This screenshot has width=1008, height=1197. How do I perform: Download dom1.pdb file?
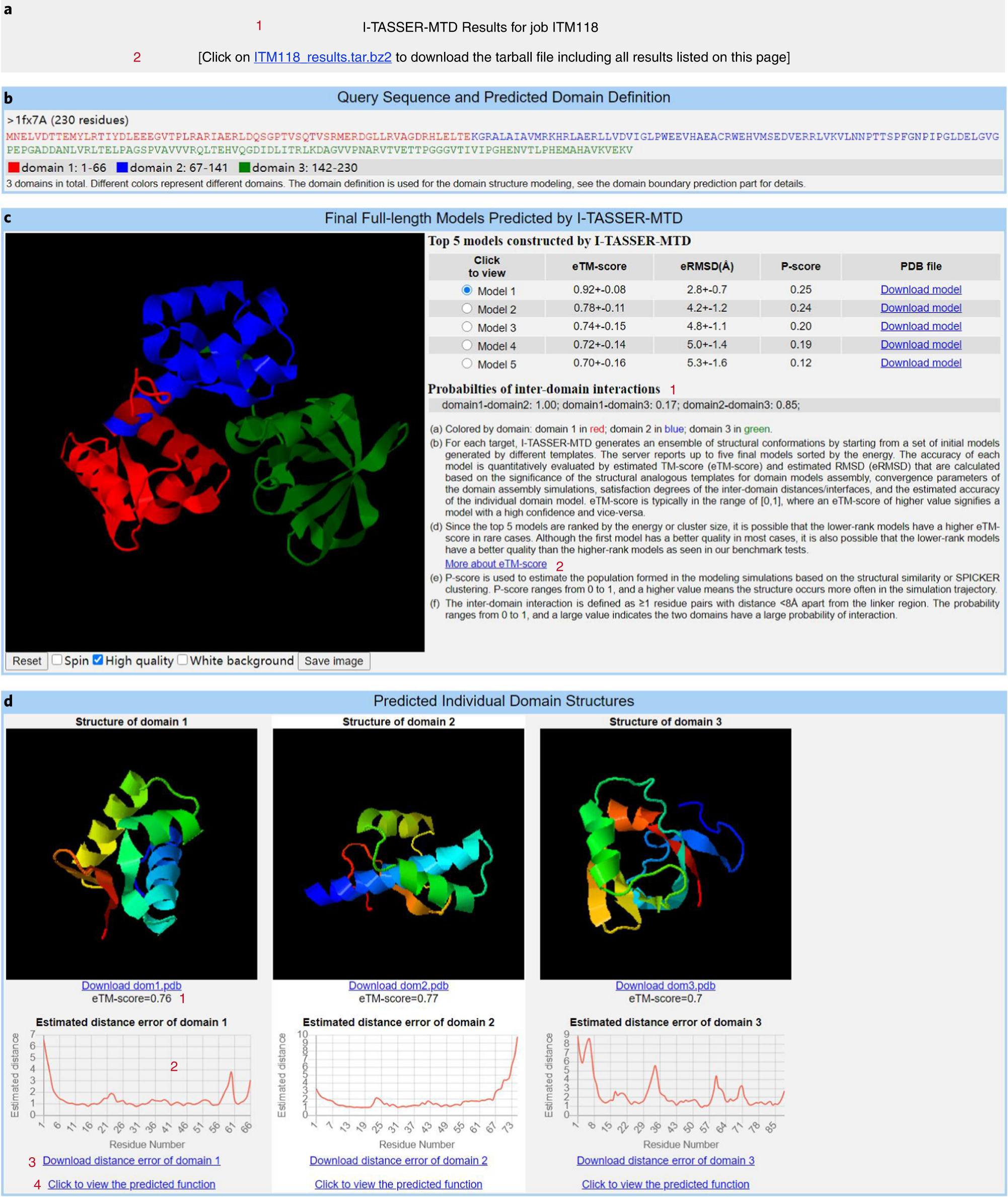131,986
